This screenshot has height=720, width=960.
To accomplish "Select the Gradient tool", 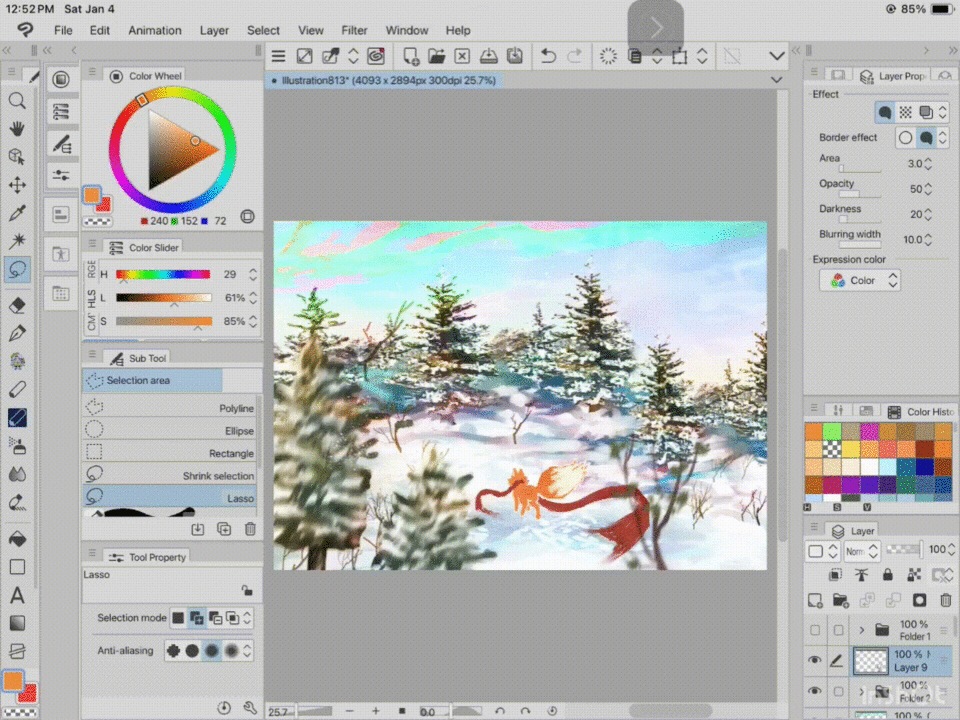I will click(x=17, y=623).
